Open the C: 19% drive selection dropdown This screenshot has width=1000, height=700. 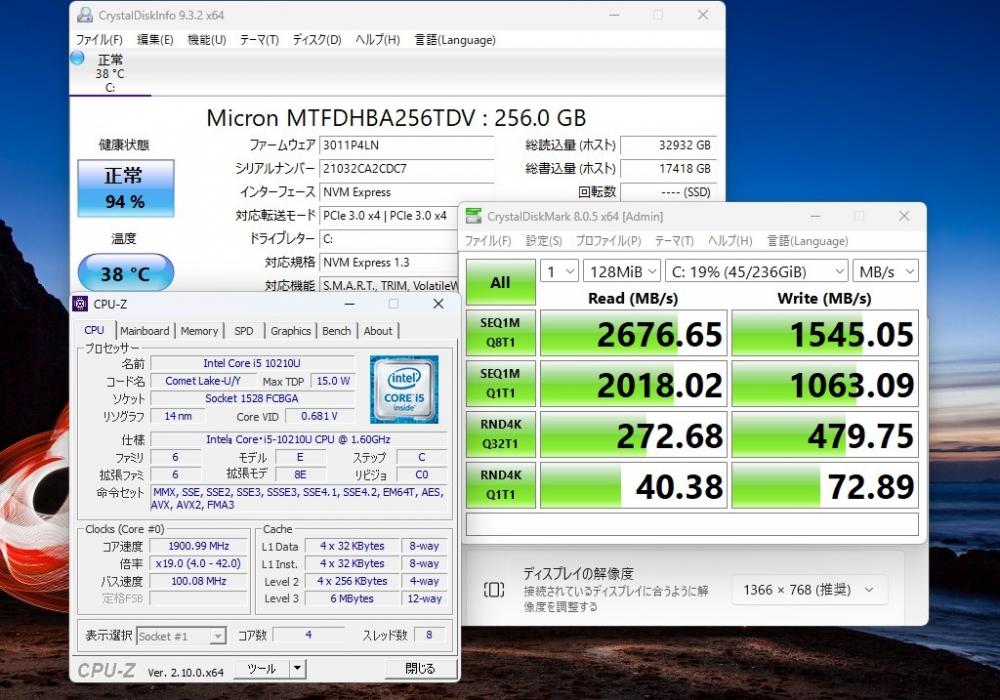pos(756,272)
